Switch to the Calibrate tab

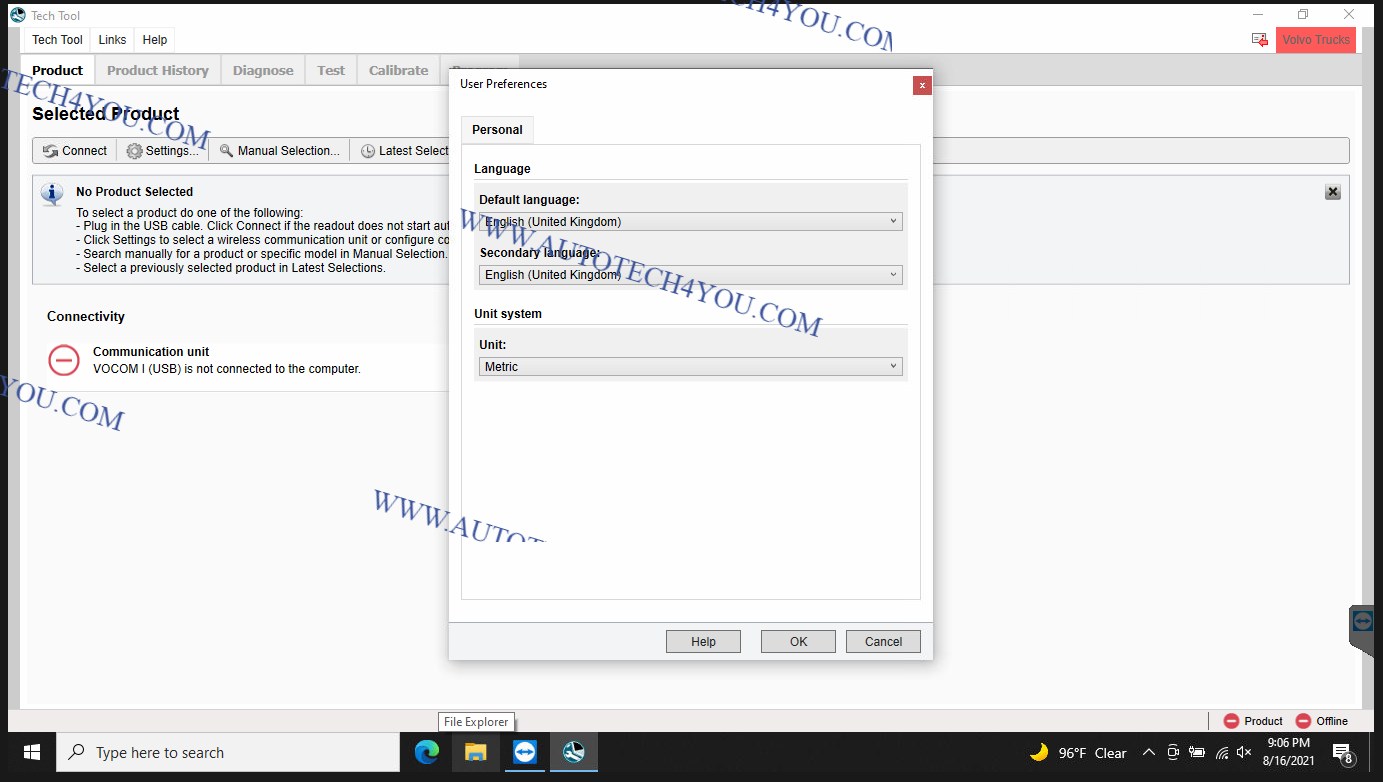click(398, 70)
